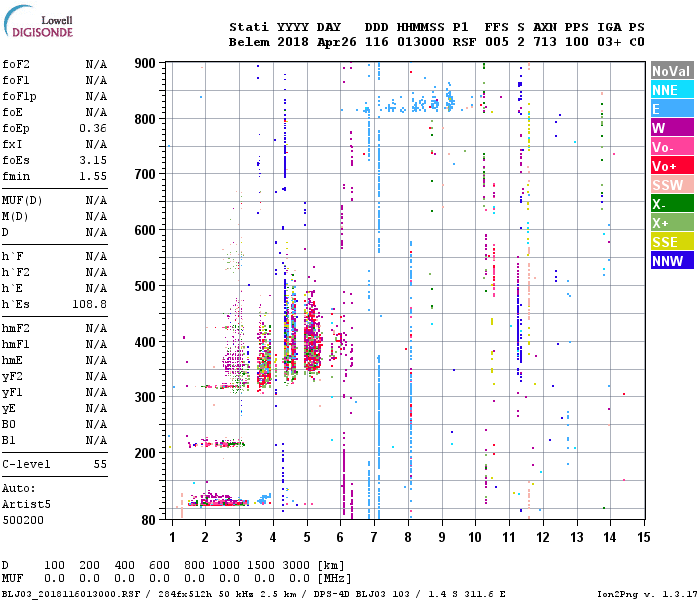Click the fmin value 1.55
The image size is (700, 600).
click(x=93, y=176)
